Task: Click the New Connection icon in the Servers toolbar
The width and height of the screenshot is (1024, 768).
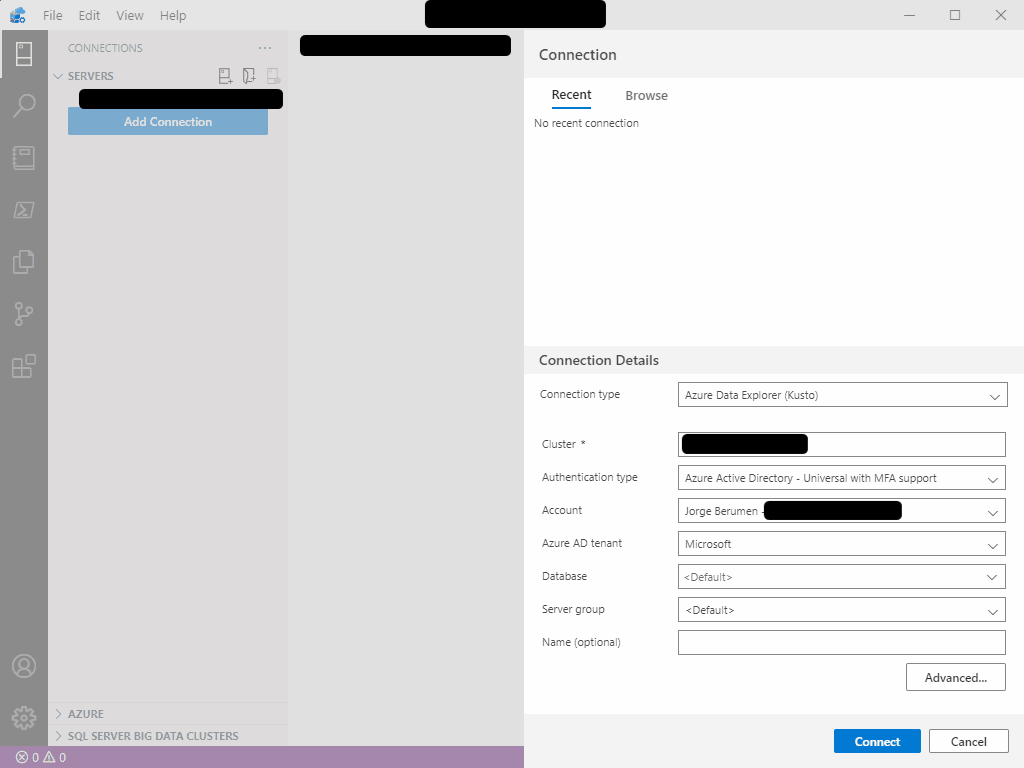Action: pos(225,75)
